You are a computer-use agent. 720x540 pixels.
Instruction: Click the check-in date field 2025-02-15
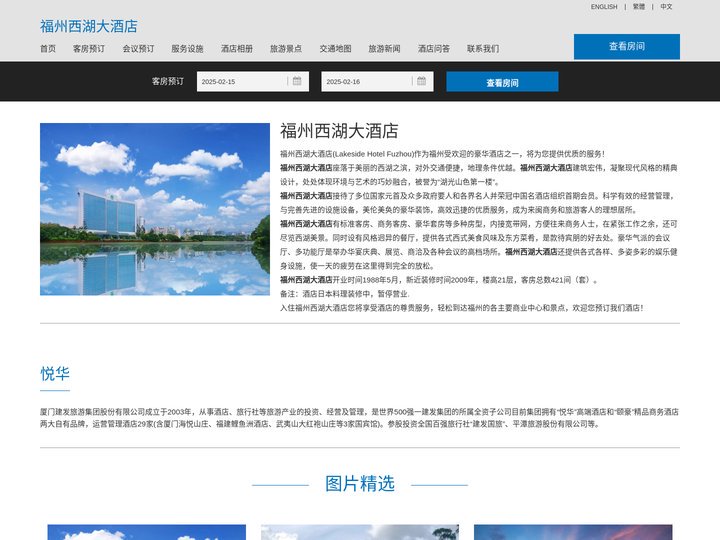(253, 81)
